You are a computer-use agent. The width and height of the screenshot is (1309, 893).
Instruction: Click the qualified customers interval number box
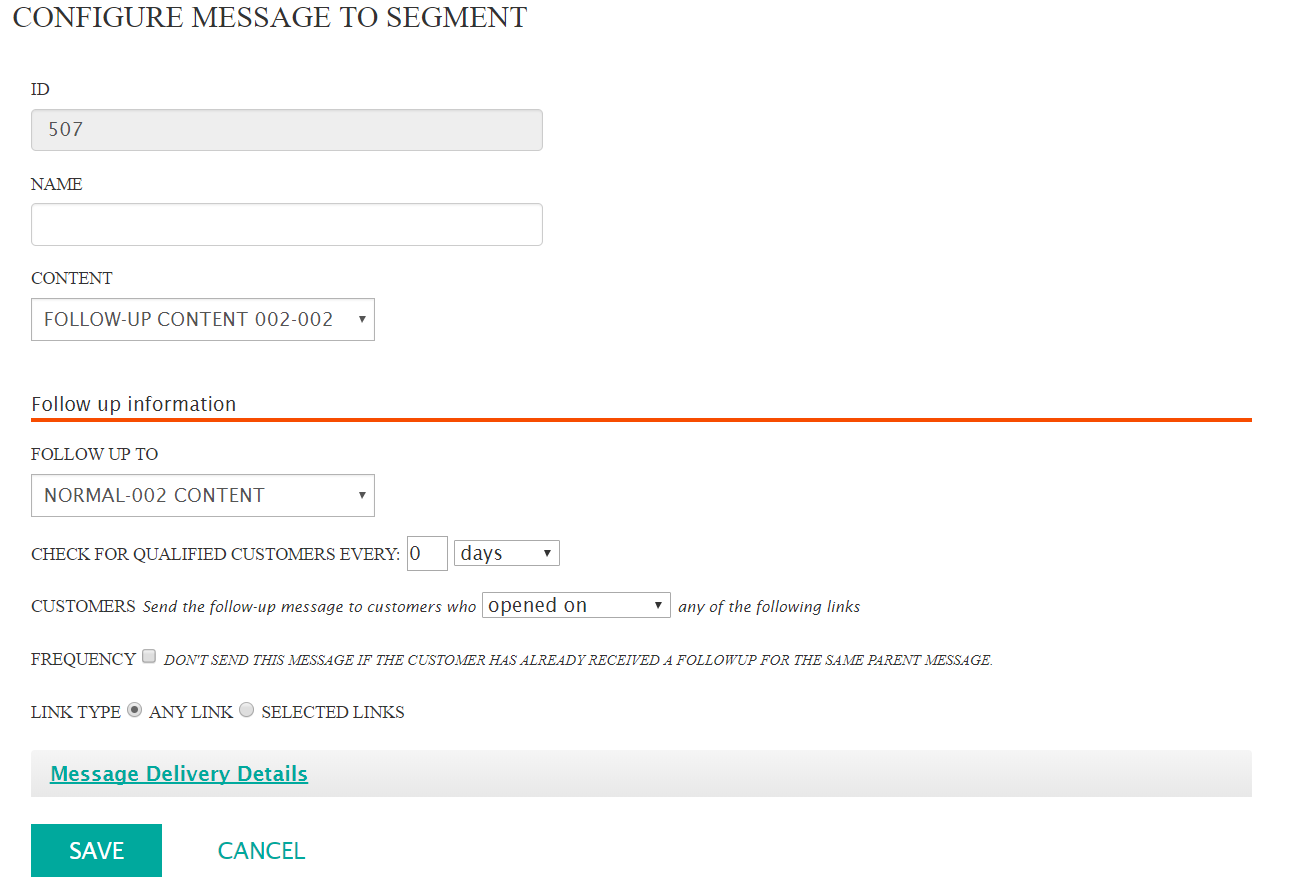(427, 554)
